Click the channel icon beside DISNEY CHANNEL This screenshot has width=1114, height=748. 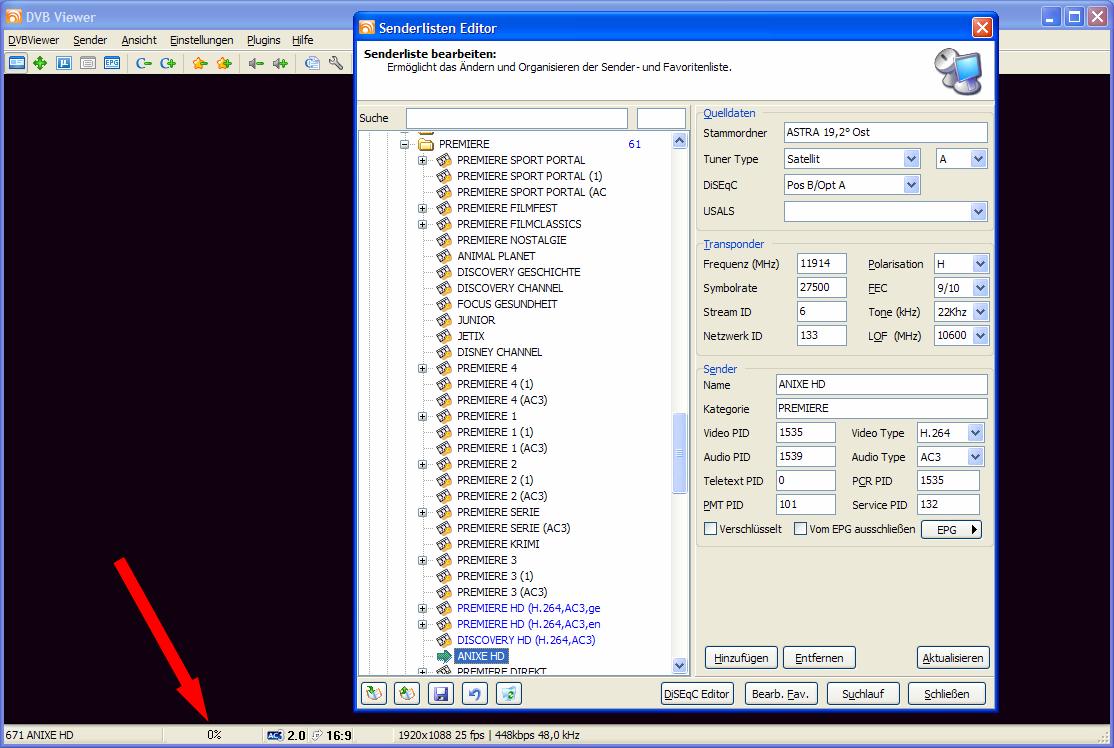click(x=444, y=352)
